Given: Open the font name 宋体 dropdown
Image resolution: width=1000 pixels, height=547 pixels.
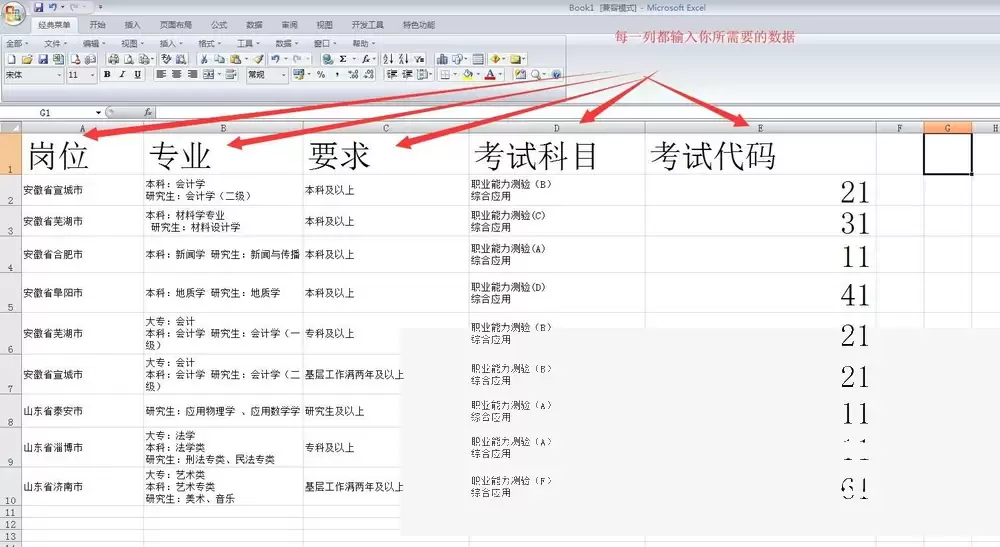Looking at the screenshot, I should pyautogui.click(x=59, y=75).
